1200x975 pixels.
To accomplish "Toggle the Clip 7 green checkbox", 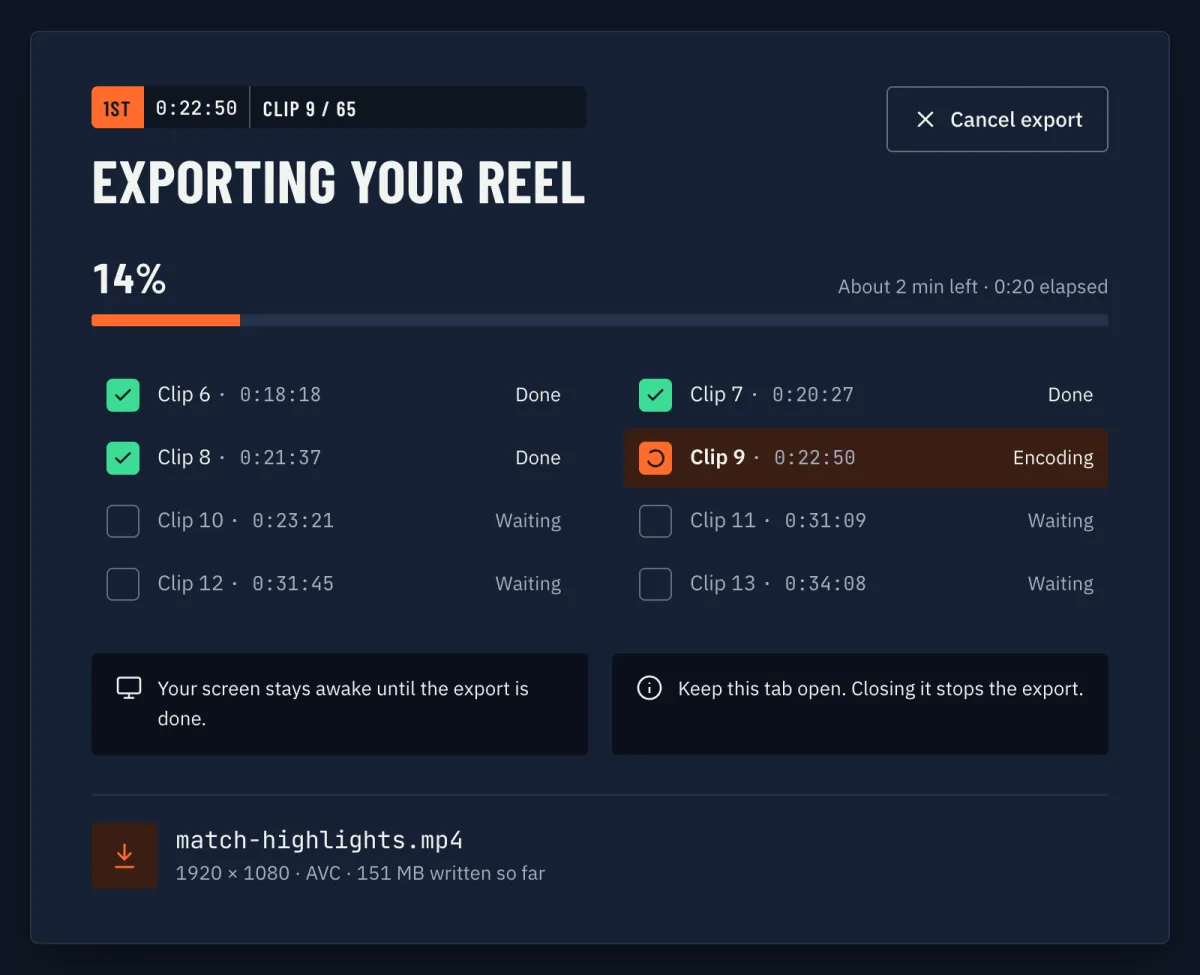I will pos(655,395).
